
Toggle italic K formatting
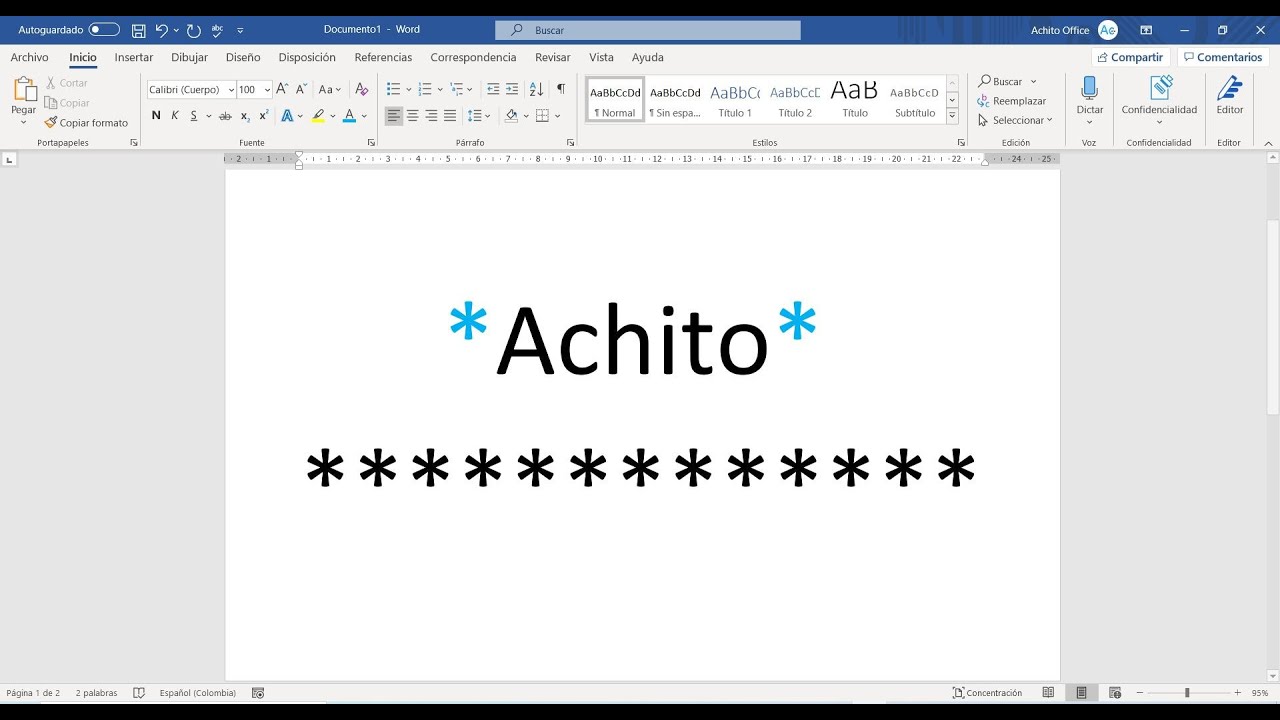175,116
